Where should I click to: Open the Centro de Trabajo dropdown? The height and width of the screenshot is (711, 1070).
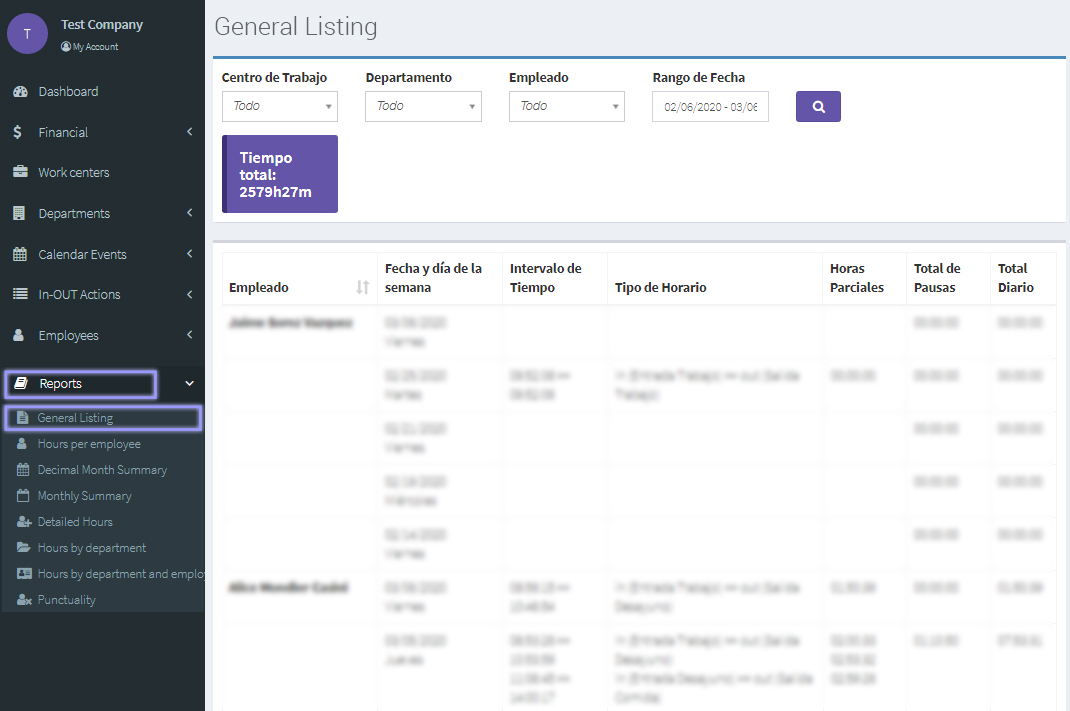pos(279,106)
